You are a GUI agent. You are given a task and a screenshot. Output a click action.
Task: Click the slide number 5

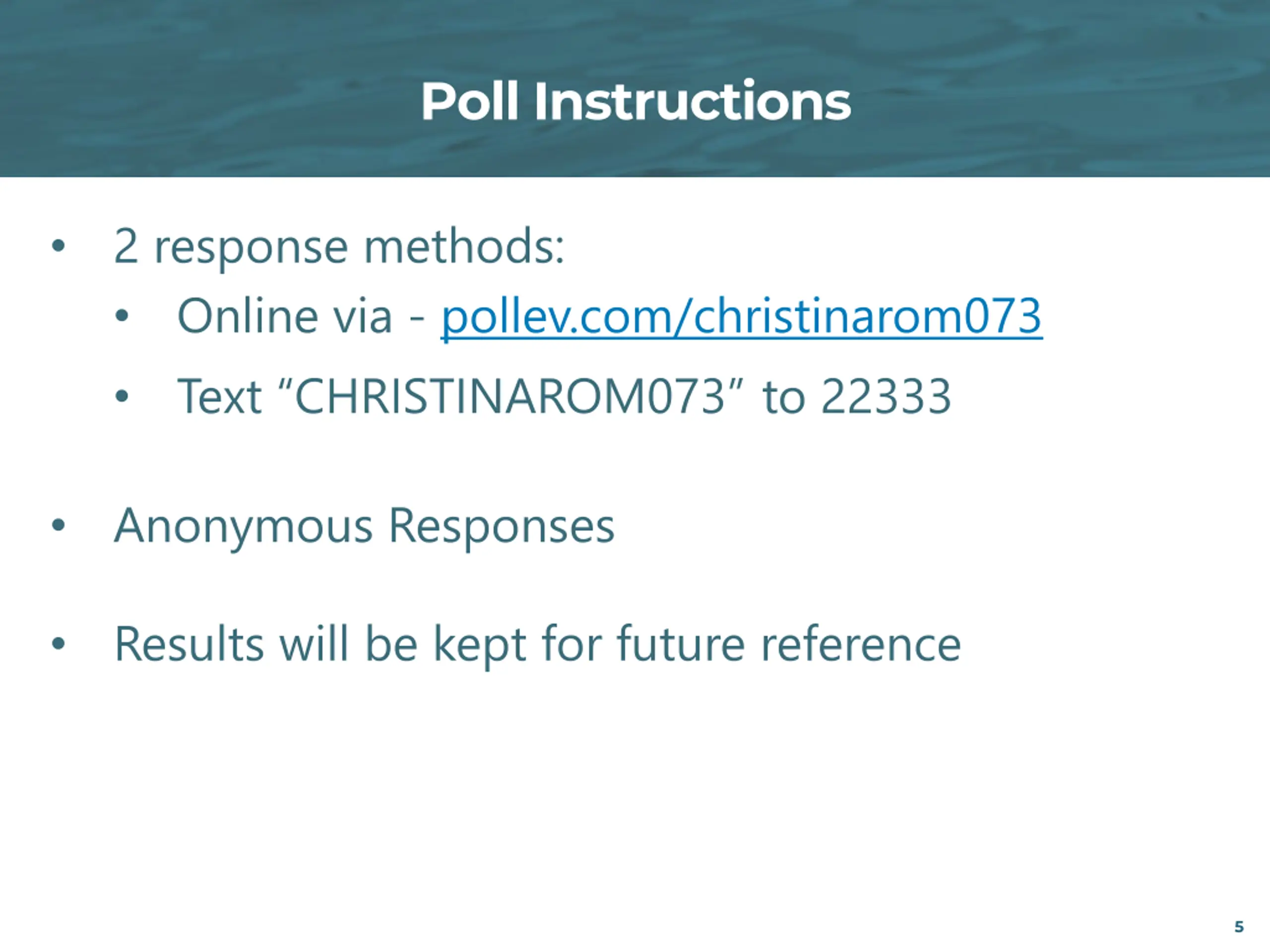click(x=1239, y=927)
